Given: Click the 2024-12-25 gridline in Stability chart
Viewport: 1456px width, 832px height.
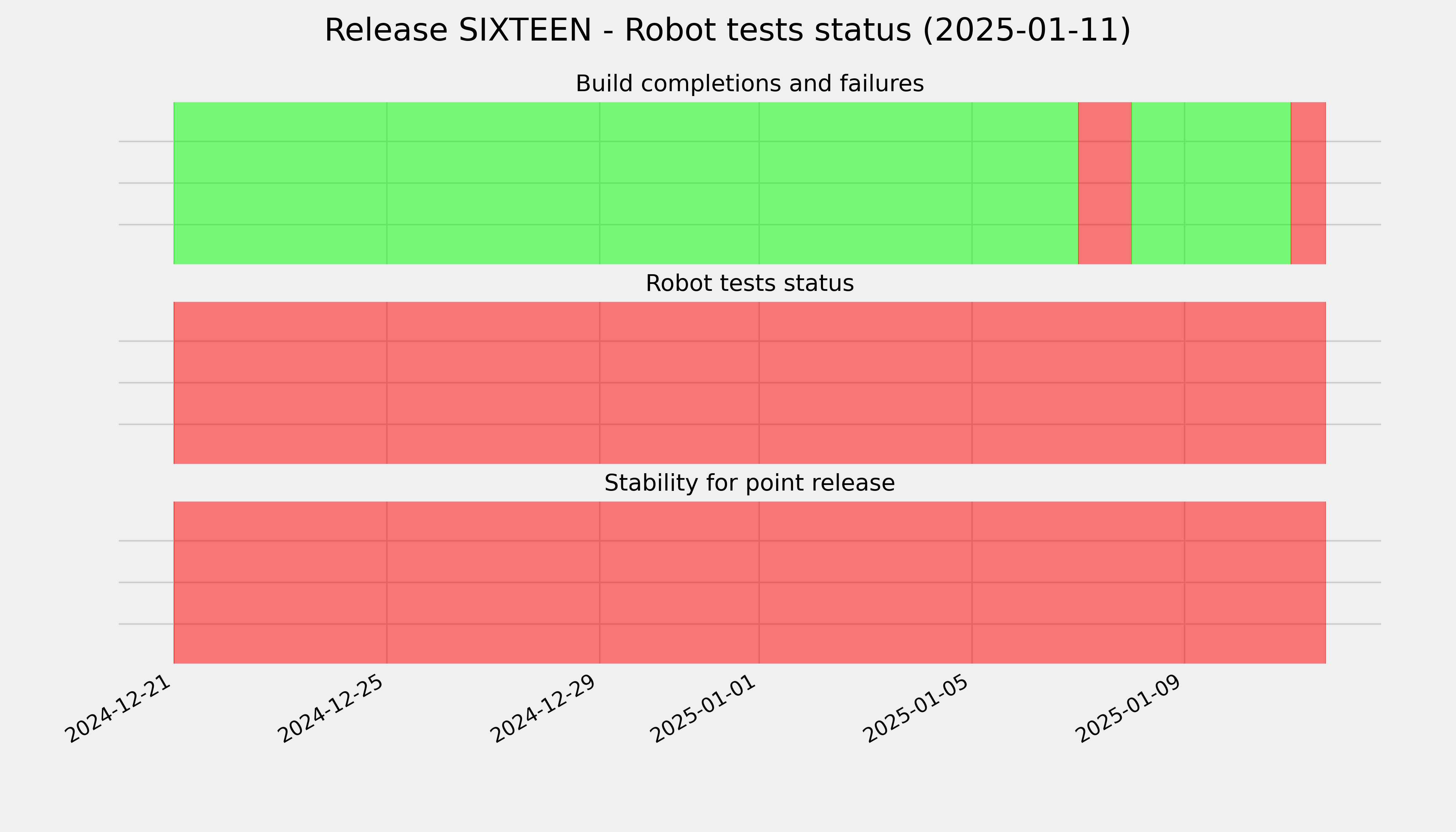Looking at the screenshot, I should click(387, 582).
